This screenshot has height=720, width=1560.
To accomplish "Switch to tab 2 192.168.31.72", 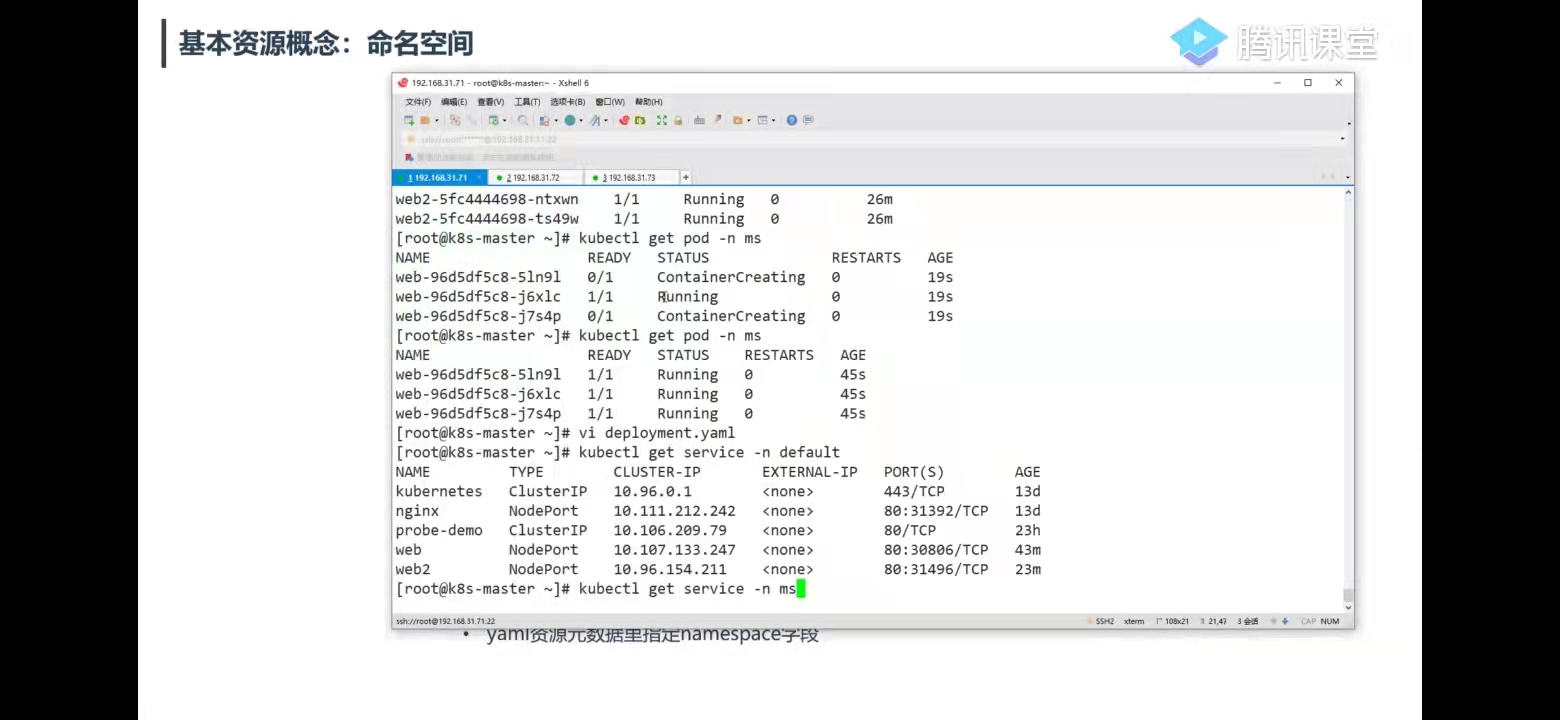I will [x=535, y=178].
